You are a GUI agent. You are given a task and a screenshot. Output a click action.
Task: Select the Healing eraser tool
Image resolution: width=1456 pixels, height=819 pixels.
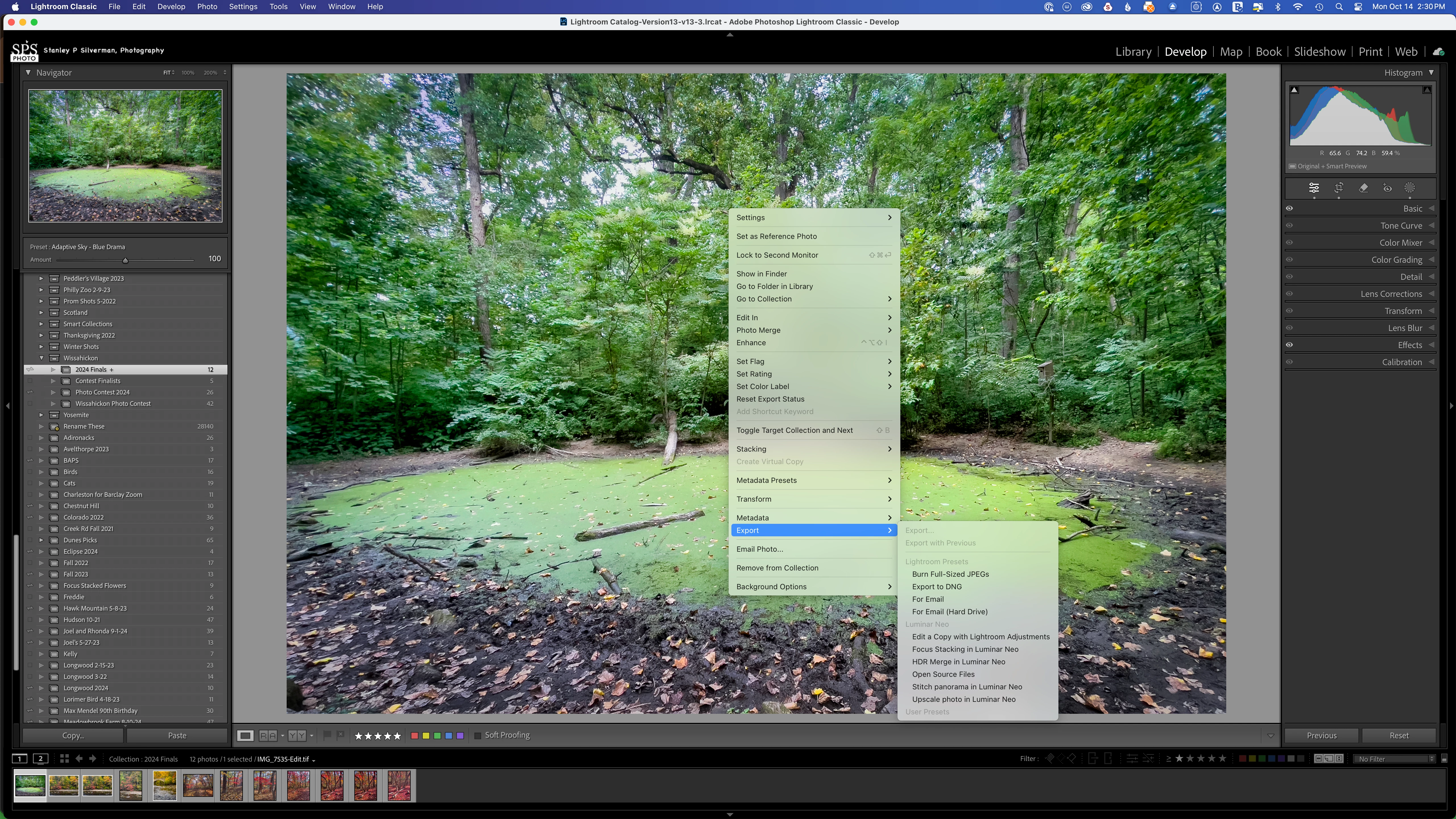click(1363, 188)
